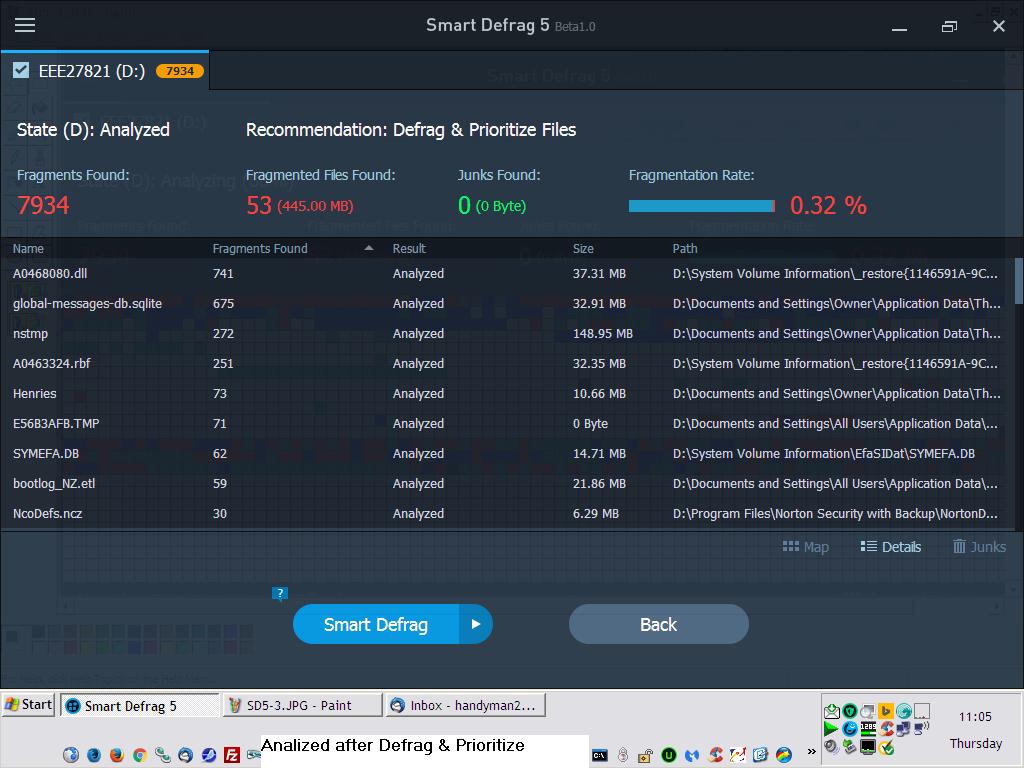The width and height of the screenshot is (1024, 768).
Task: Click the file list vertical scrollbar thumb
Action: (1018, 281)
